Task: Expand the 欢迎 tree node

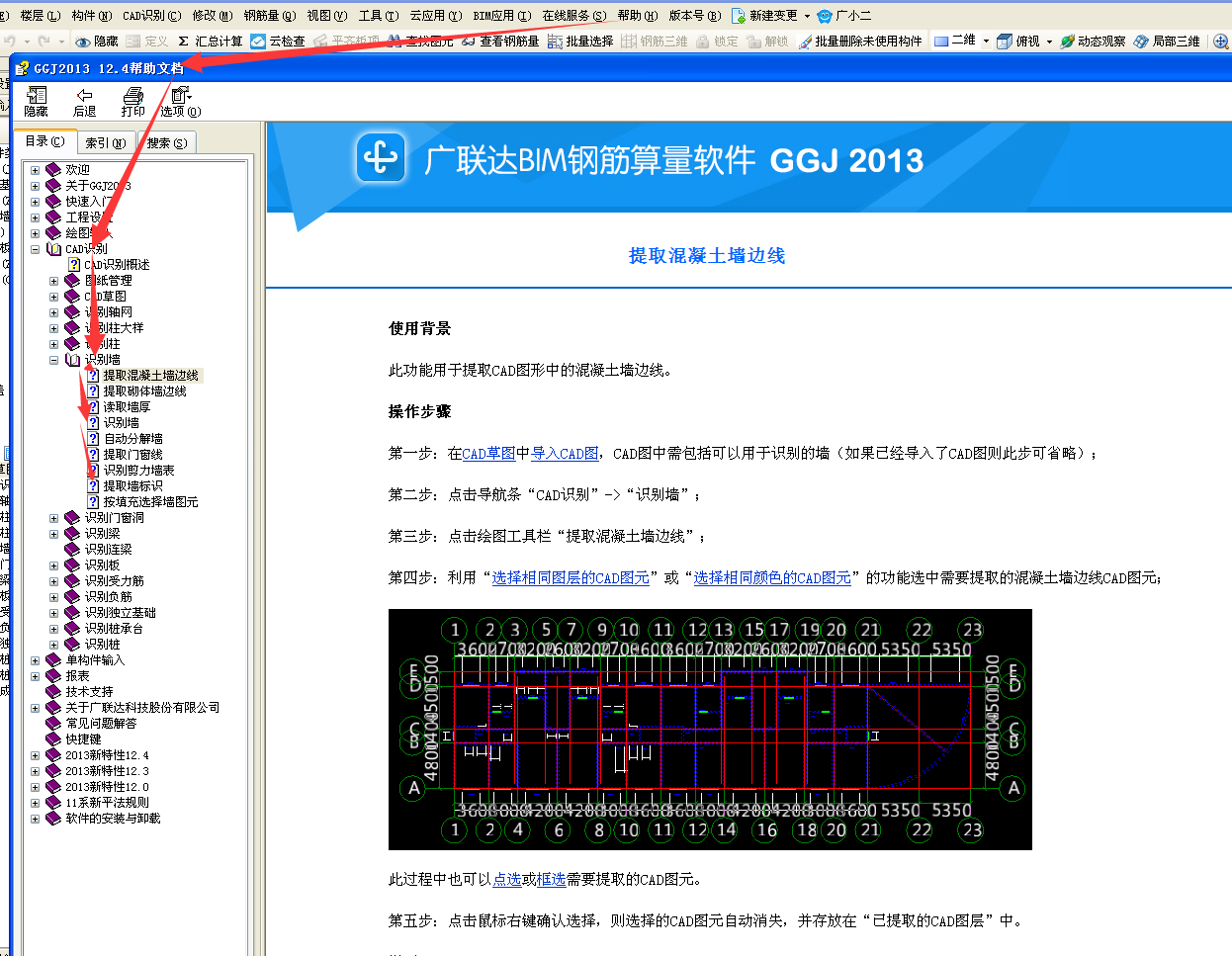Action: 36,170
